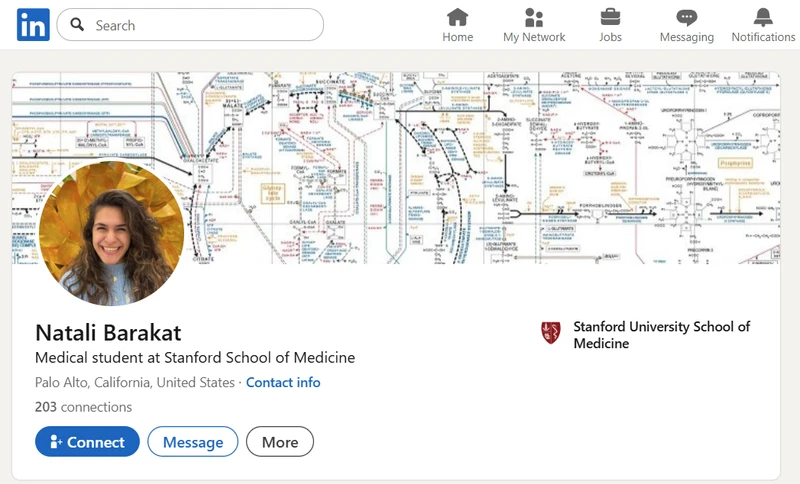Screen dimensions: 800x484
Task: Connect with Natali Barakat
Action: pyautogui.click(x=87, y=442)
